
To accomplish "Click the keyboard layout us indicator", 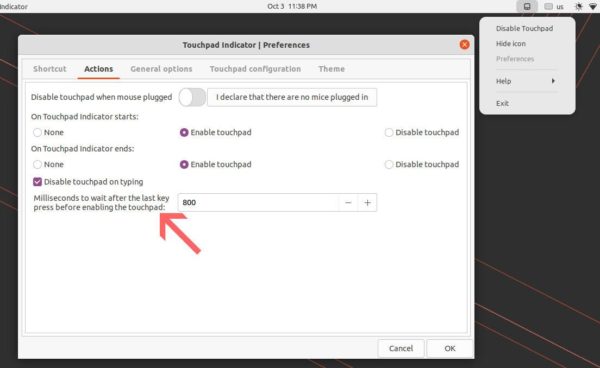I will pos(554,7).
